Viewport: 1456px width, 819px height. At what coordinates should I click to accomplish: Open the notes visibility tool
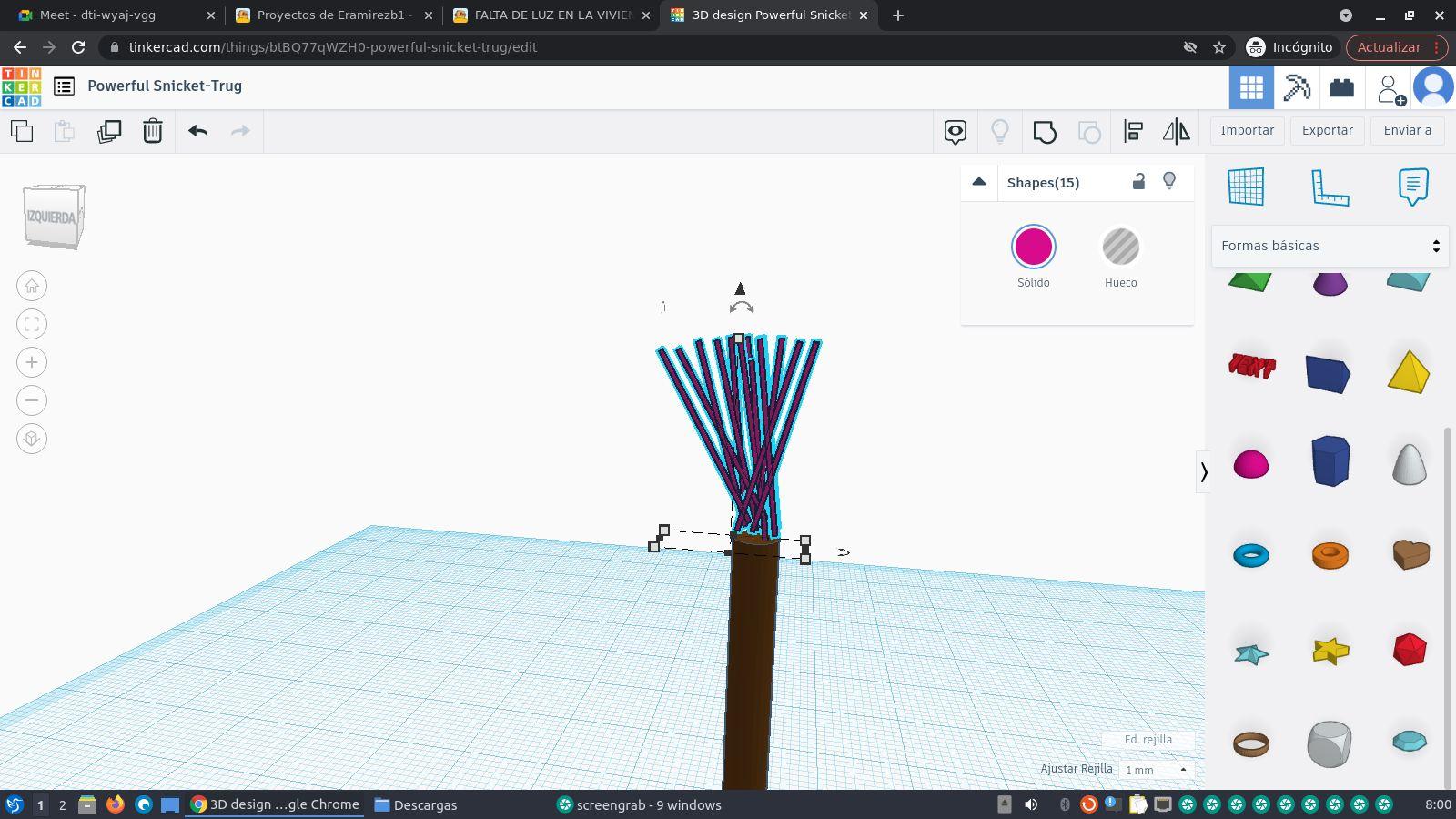(x=955, y=132)
